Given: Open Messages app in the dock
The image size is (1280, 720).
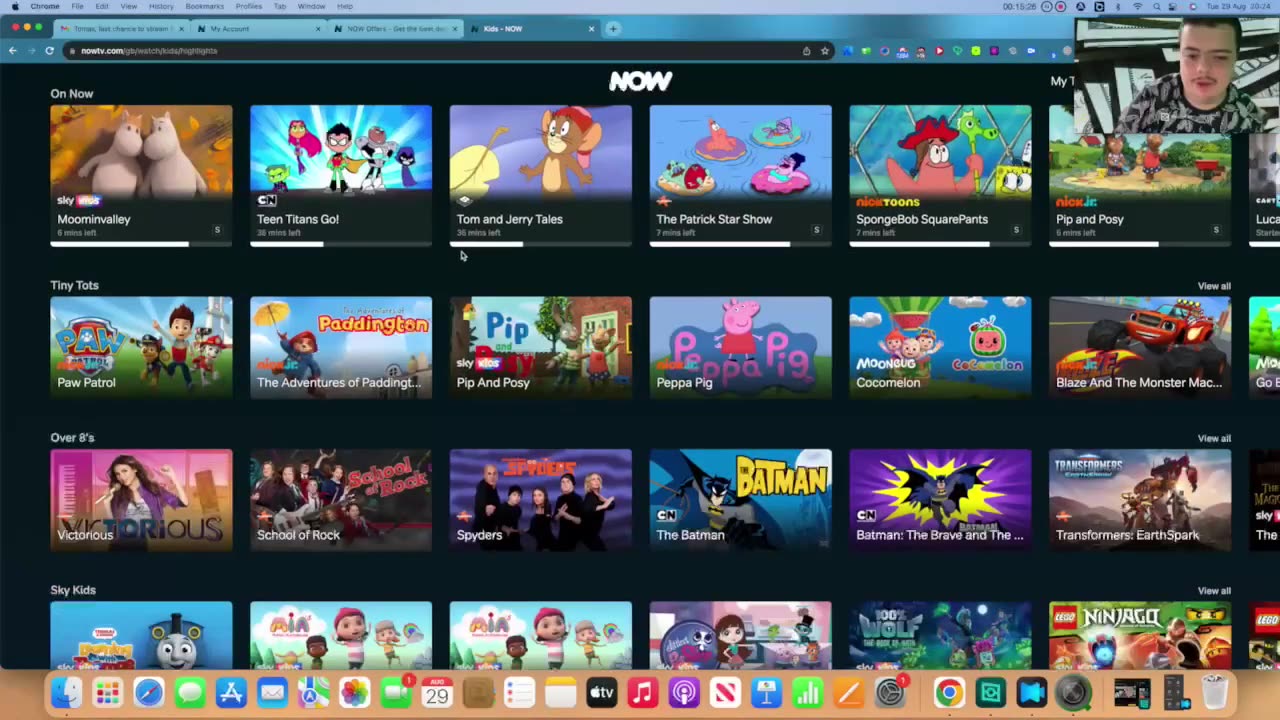Looking at the screenshot, I should 190,692.
